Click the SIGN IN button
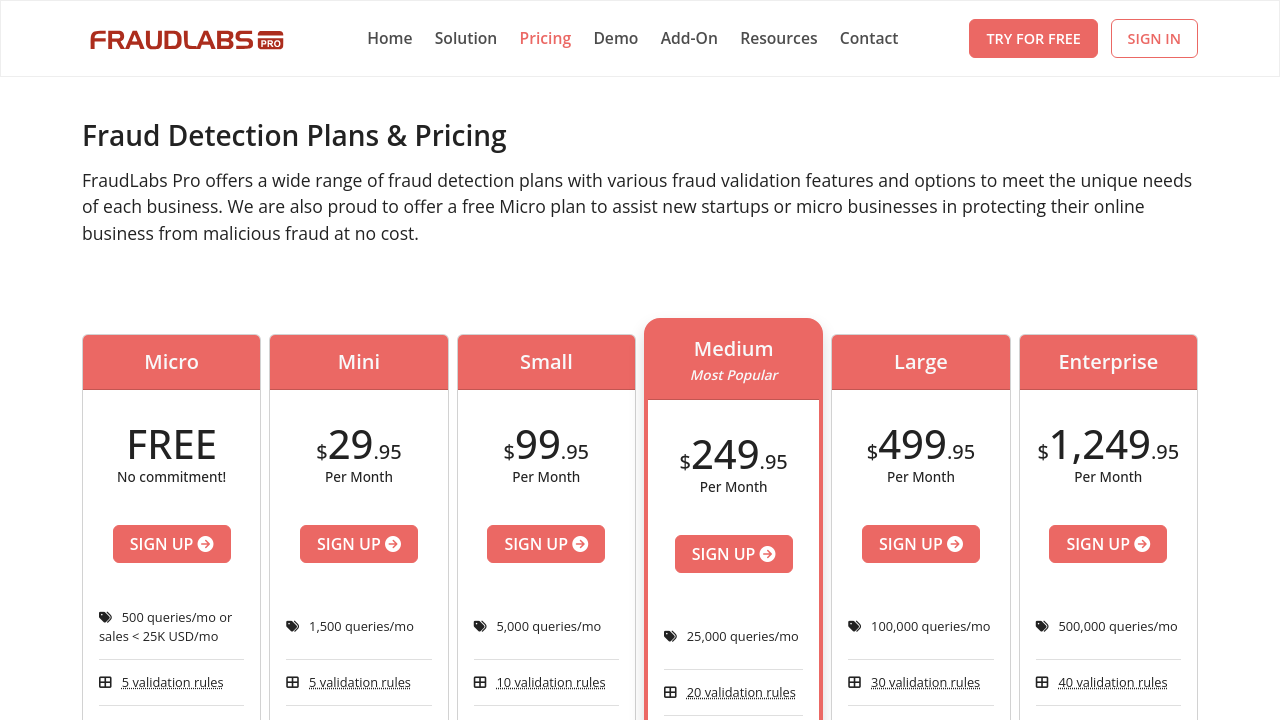 point(1154,39)
